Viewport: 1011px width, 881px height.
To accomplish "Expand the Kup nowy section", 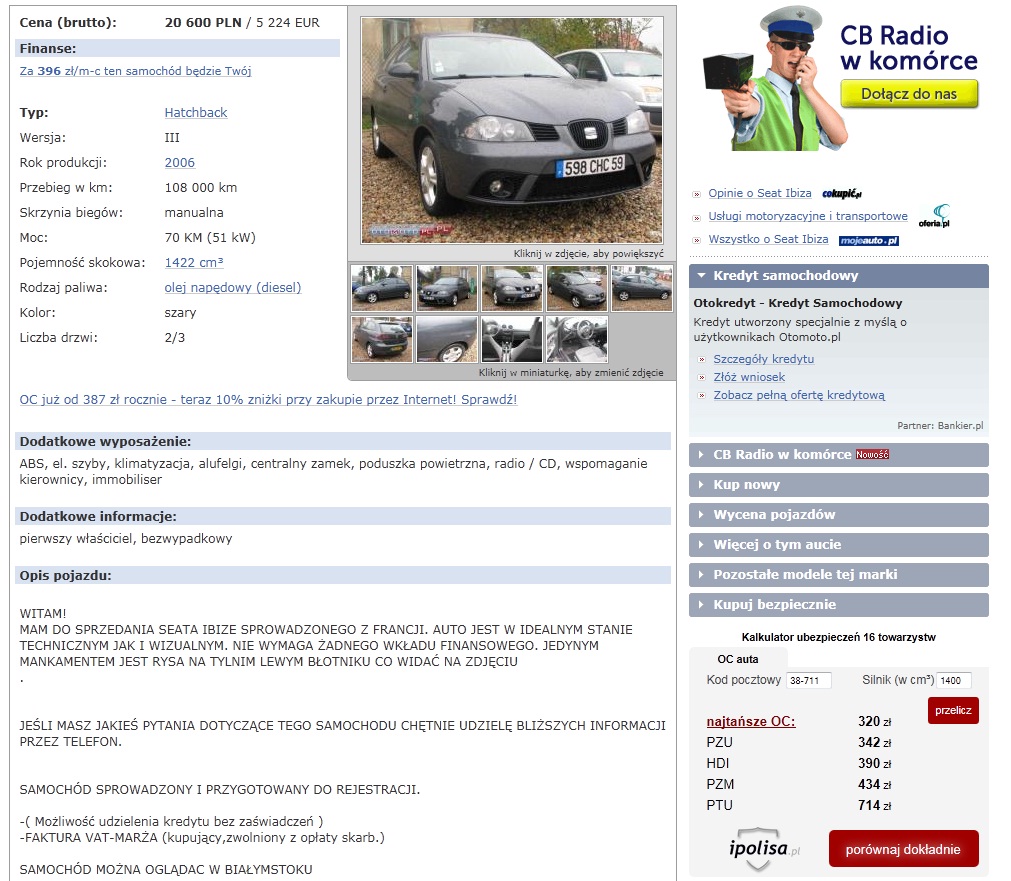I will 838,485.
